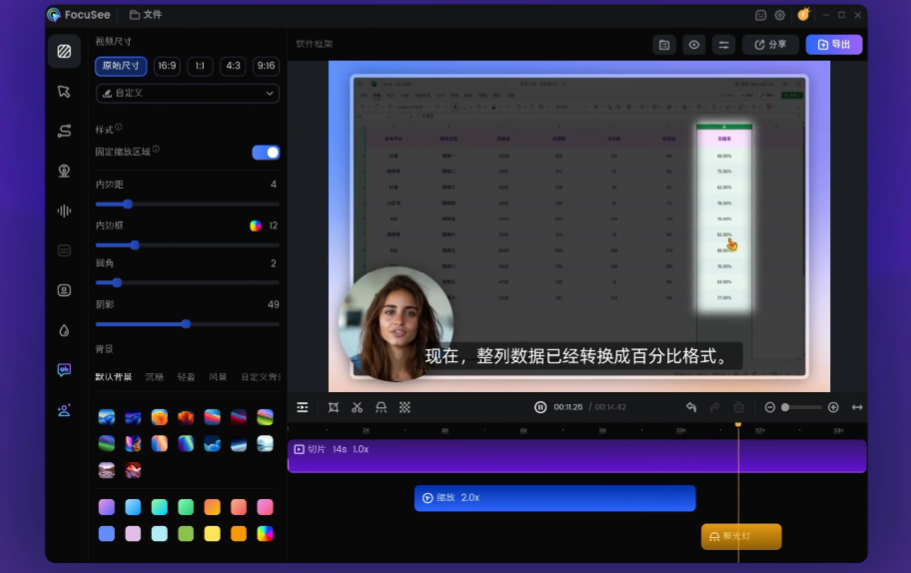Open the preview layout icon in top bar
This screenshot has width=911, height=573.
point(664,45)
